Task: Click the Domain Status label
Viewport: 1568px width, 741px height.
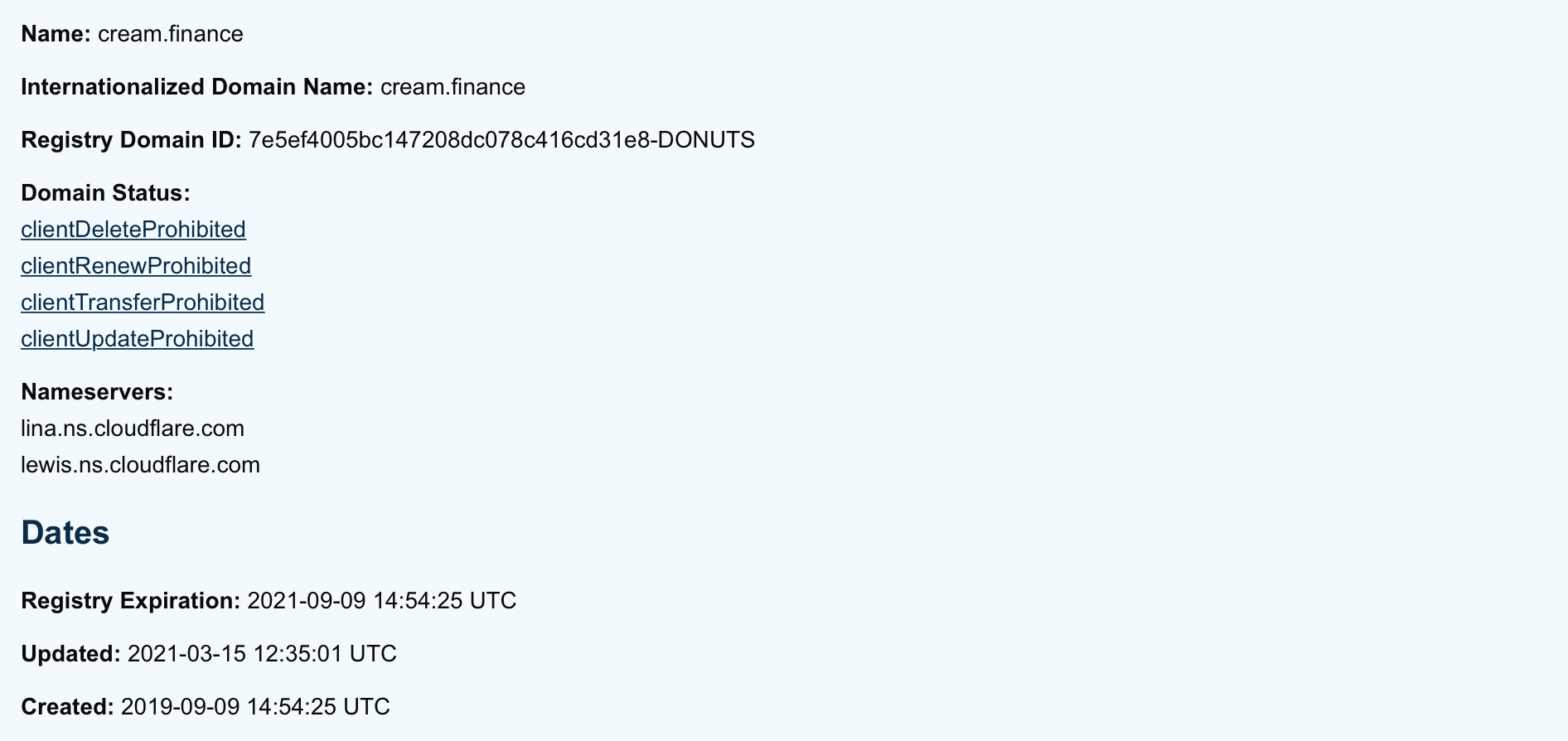Action: (105, 193)
